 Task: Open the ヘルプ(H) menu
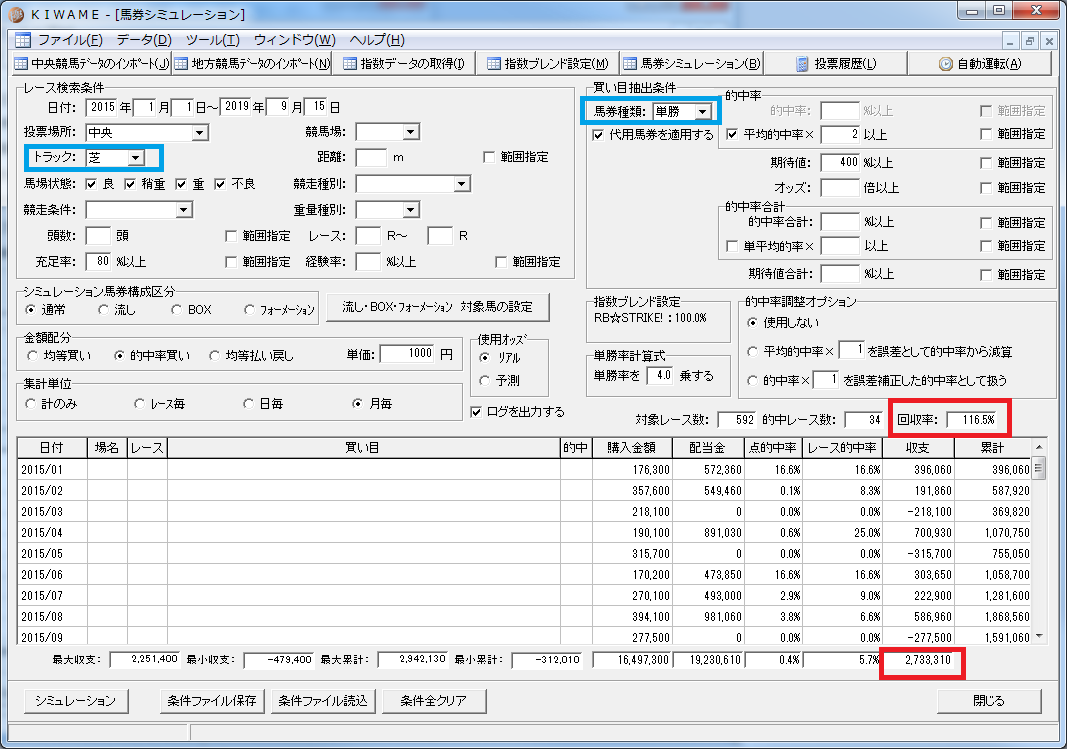click(x=377, y=39)
